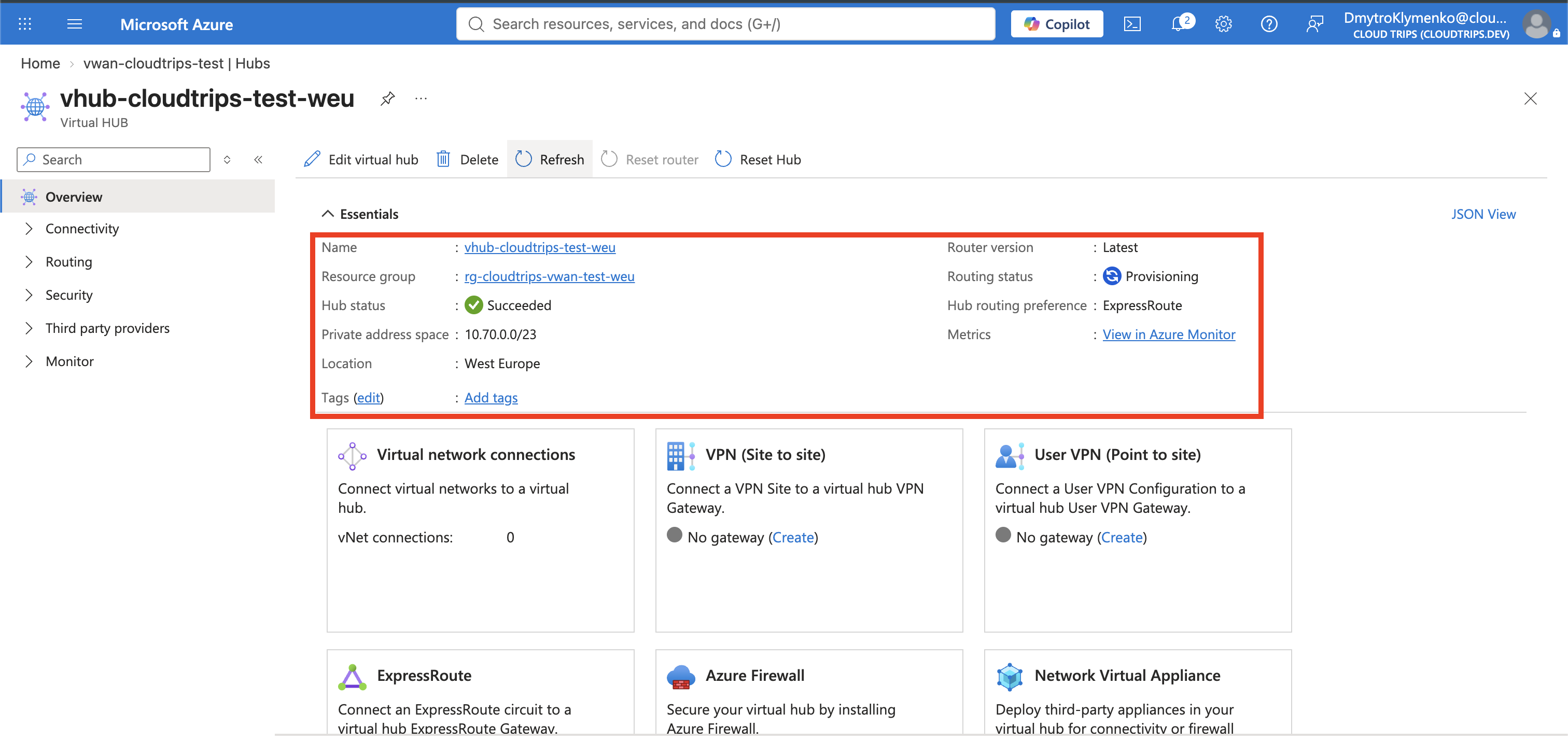The width and height of the screenshot is (1568, 755).
Task: Click Reset Hub
Action: pos(758,160)
